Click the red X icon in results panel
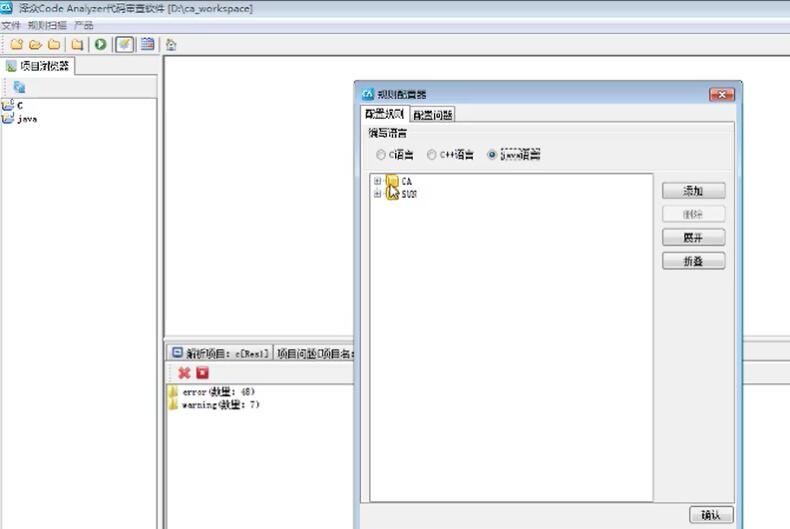 click(184, 372)
